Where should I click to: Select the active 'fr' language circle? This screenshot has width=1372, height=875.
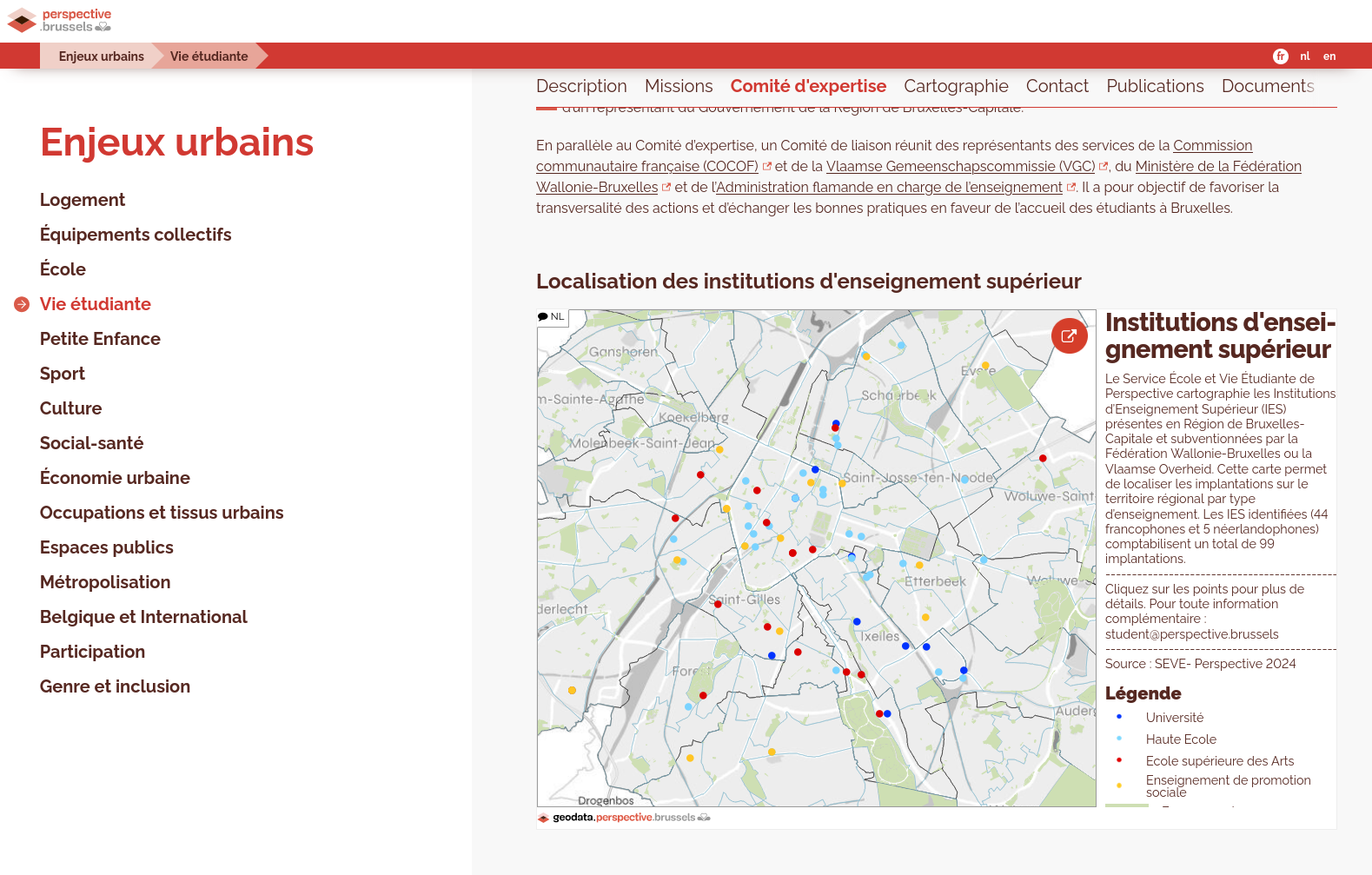pyautogui.click(x=1280, y=56)
